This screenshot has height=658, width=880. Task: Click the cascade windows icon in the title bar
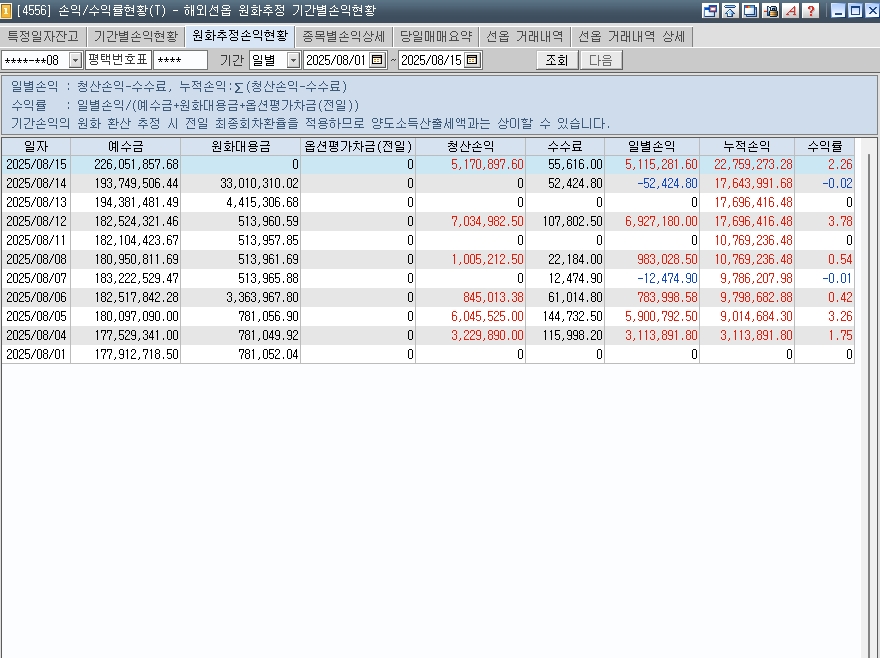coord(750,11)
